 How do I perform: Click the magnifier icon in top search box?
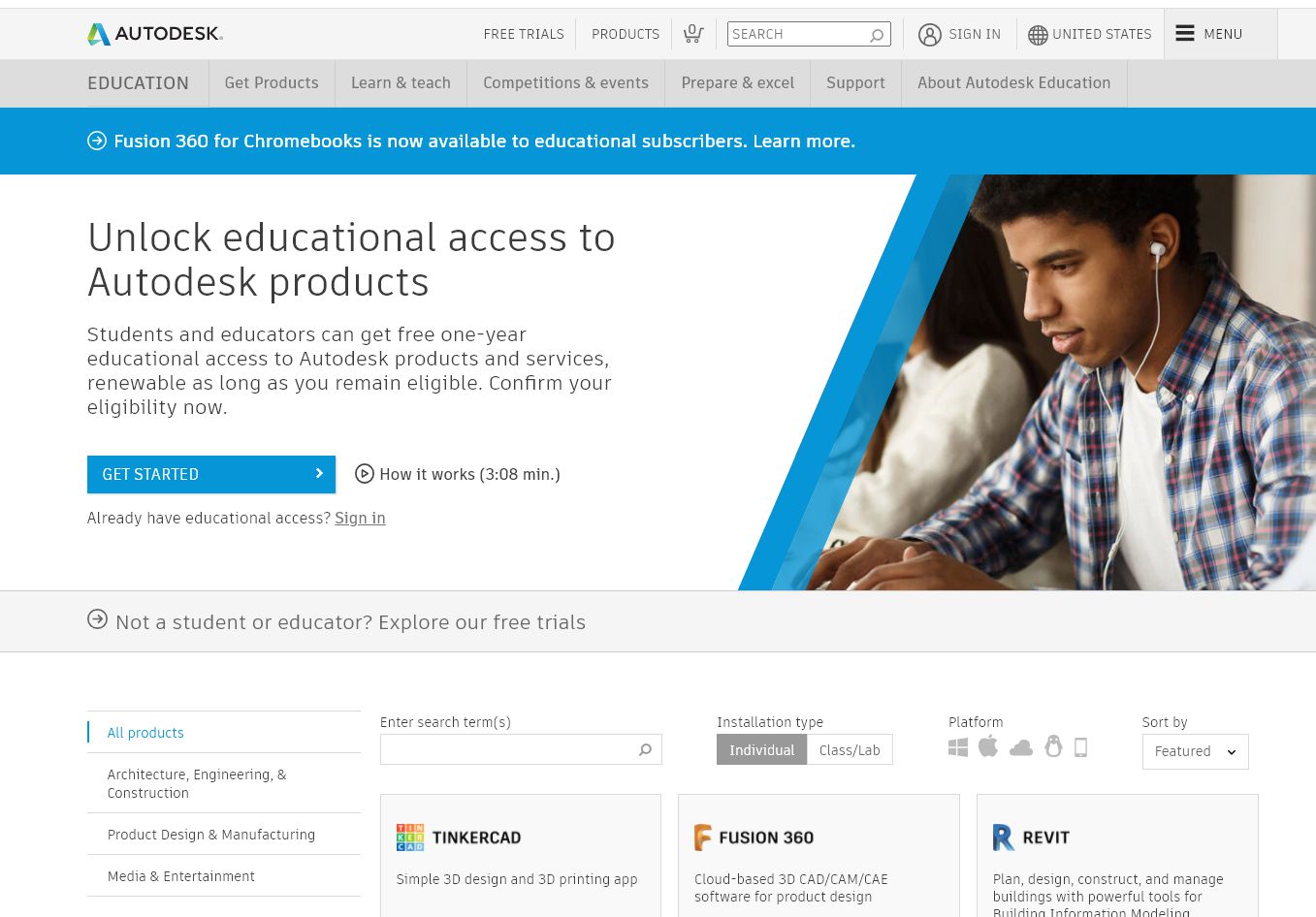[877, 35]
